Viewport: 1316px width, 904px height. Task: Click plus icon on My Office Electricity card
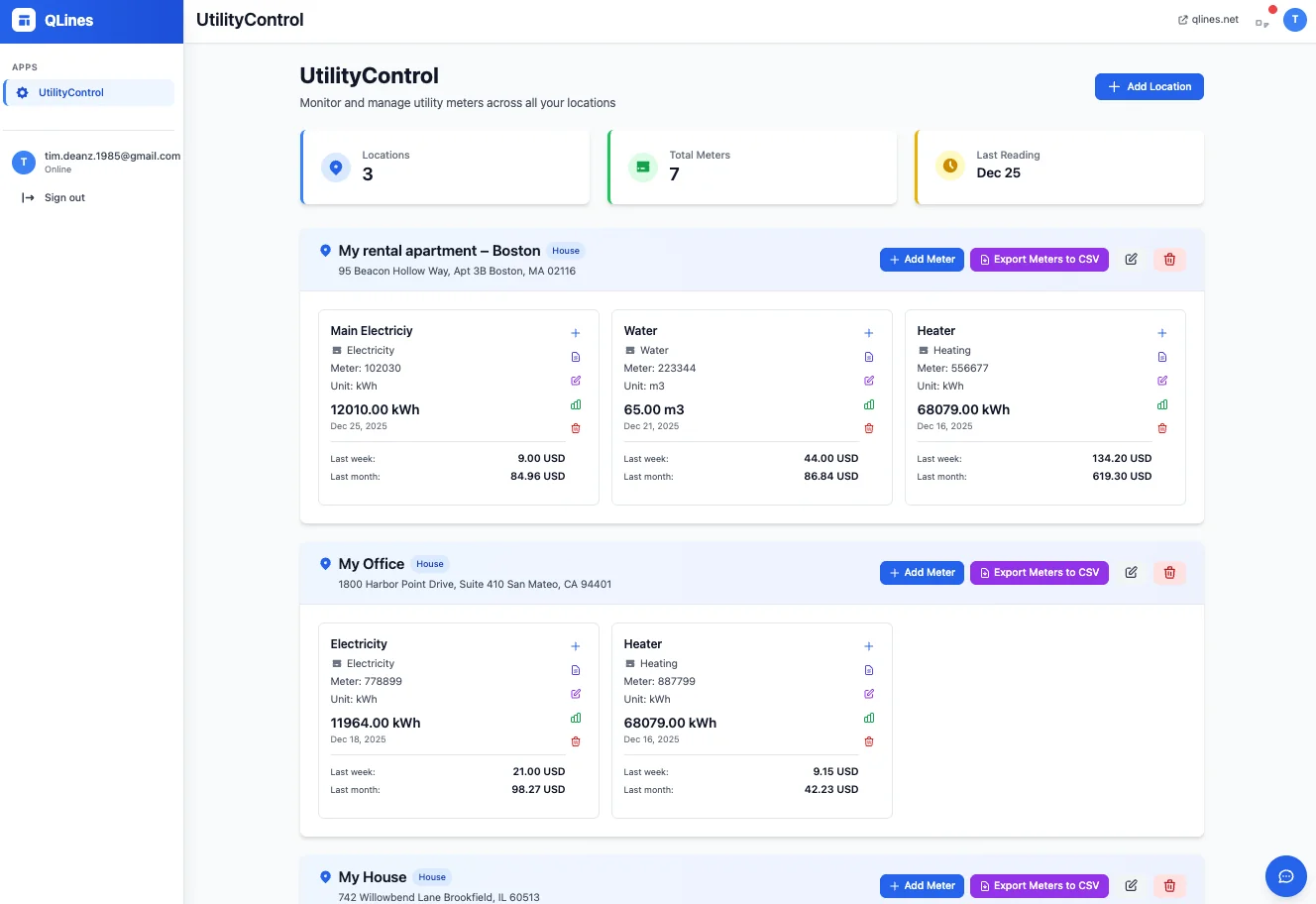coord(576,646)
